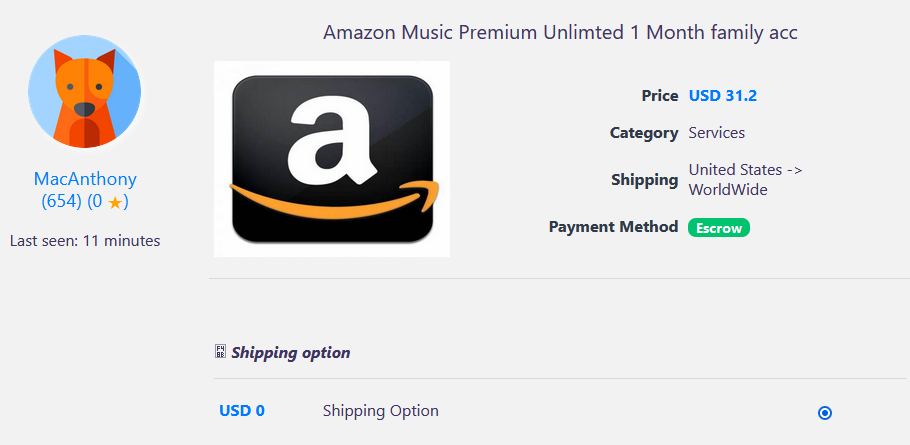Viewport: 910px width, 445px height.
Task: Click the Payment Method label
Action: 613,227
